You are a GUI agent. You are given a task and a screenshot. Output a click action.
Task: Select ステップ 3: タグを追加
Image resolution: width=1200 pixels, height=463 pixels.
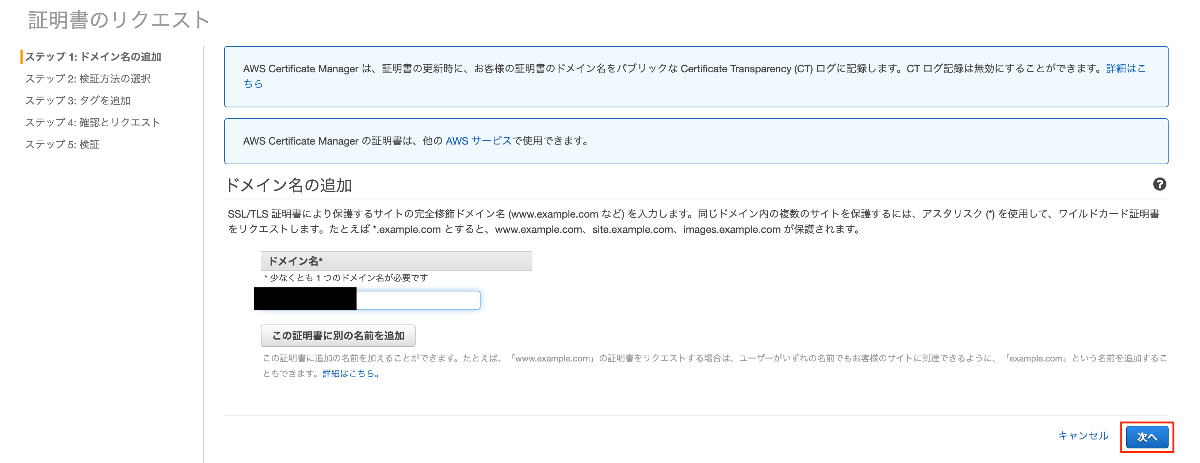[78, 101]
